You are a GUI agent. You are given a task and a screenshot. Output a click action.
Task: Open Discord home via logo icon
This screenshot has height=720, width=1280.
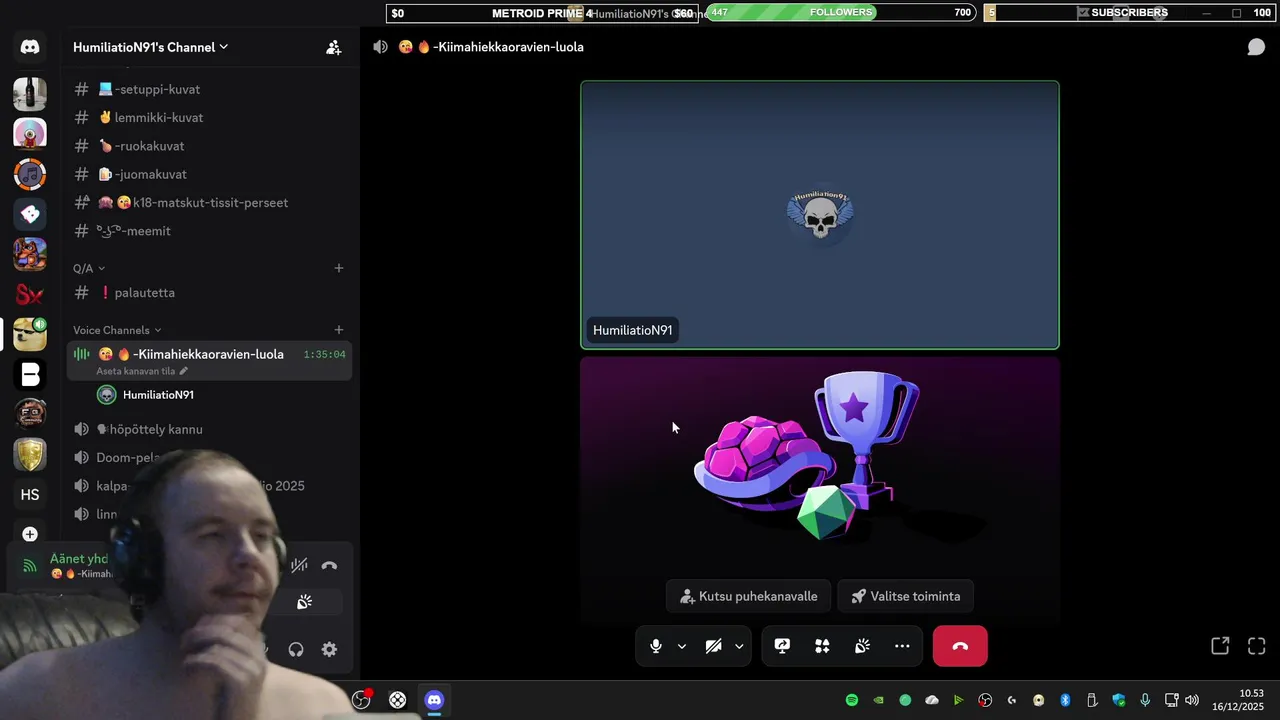pyautogui.click(x=30, y=47)
